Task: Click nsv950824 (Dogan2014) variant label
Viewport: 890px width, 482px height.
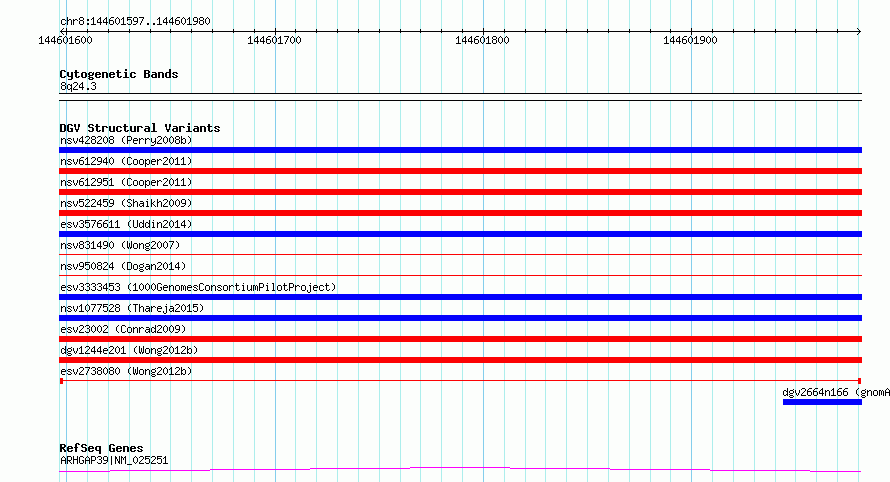Action: click(x=123, y=266)
